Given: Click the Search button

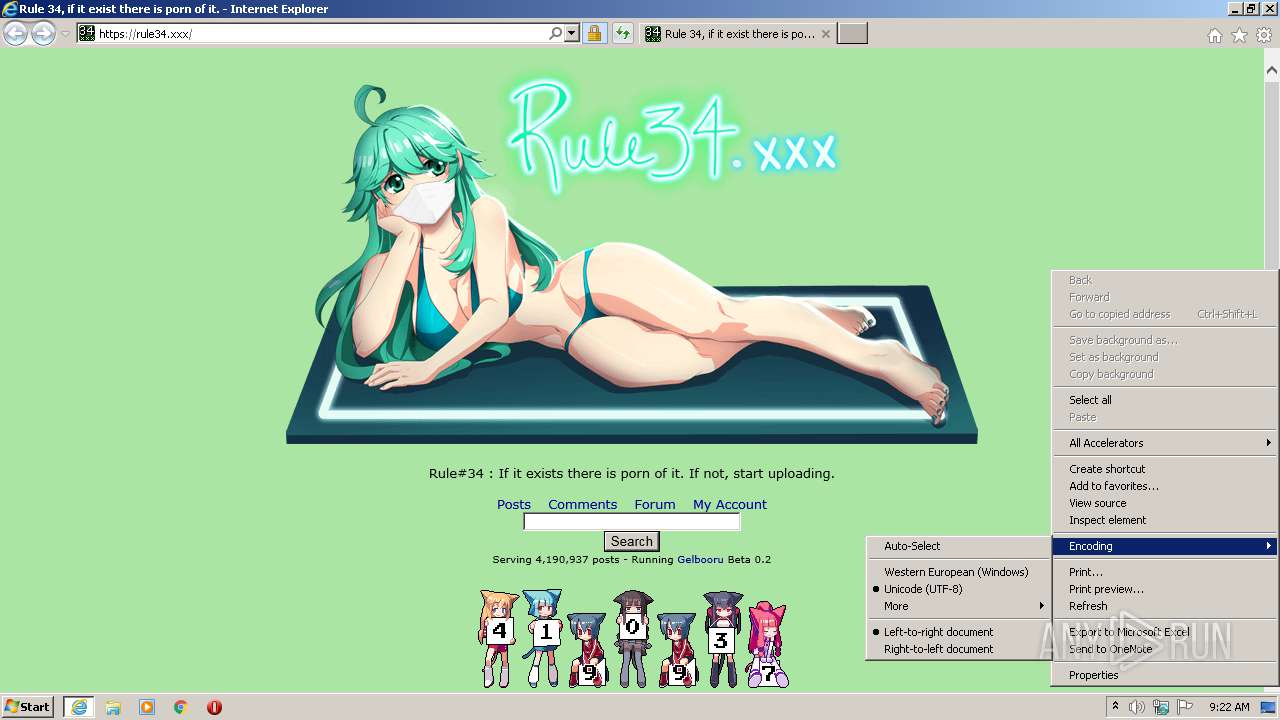Looking at the screenshot, I should pyautogui.click(x=632, y=541).
